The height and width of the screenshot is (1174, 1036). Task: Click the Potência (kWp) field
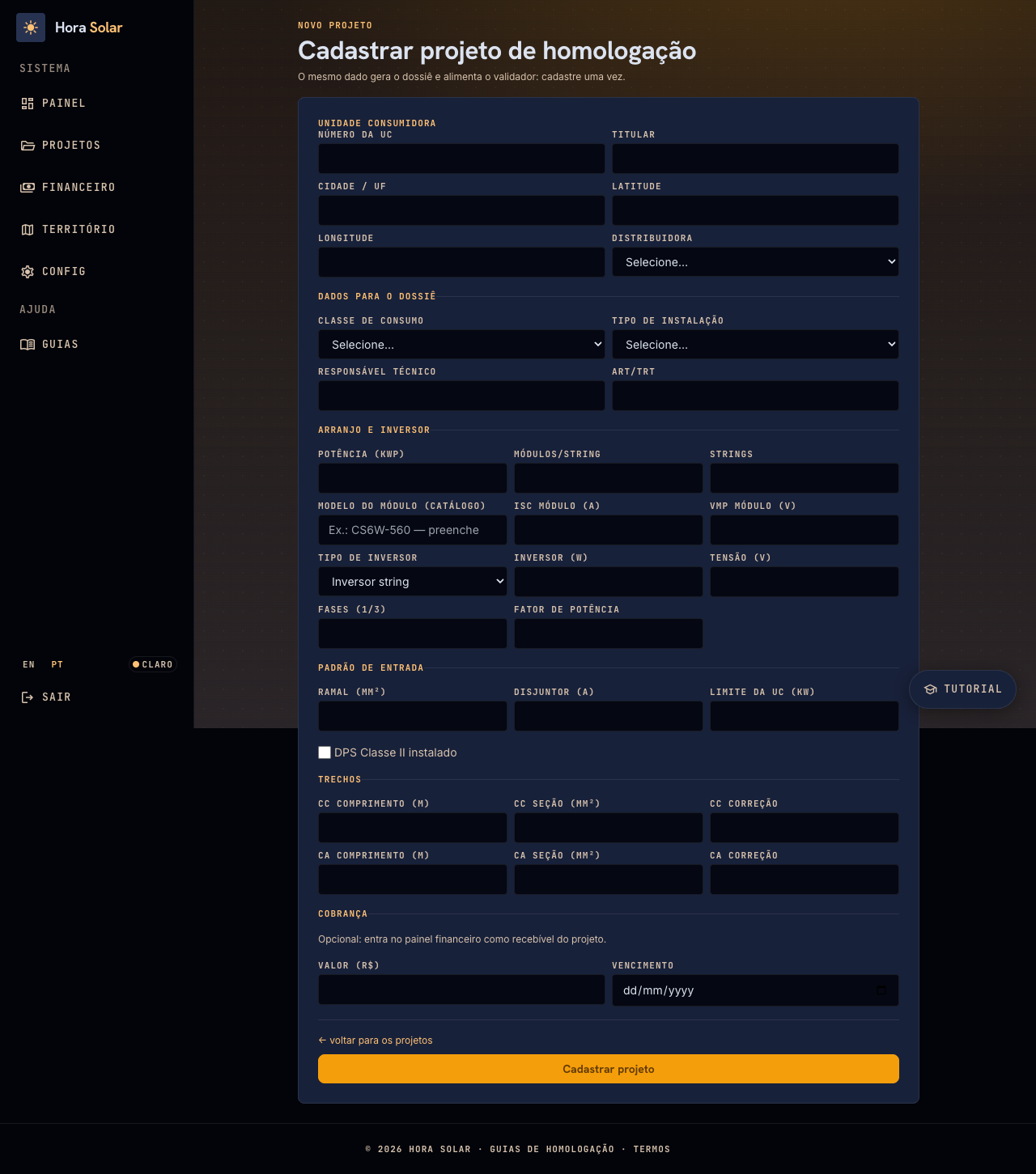point(413,478)
